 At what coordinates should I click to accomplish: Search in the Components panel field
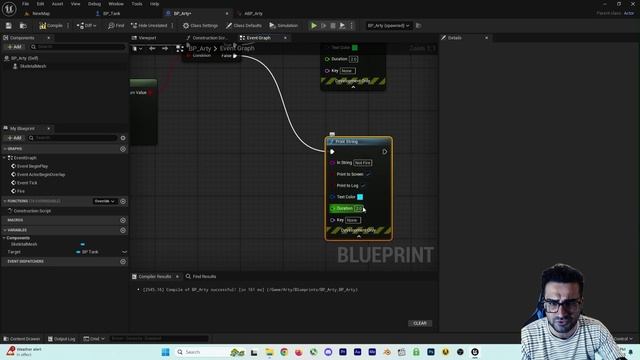pyautogui.click(x=78, y=47)
